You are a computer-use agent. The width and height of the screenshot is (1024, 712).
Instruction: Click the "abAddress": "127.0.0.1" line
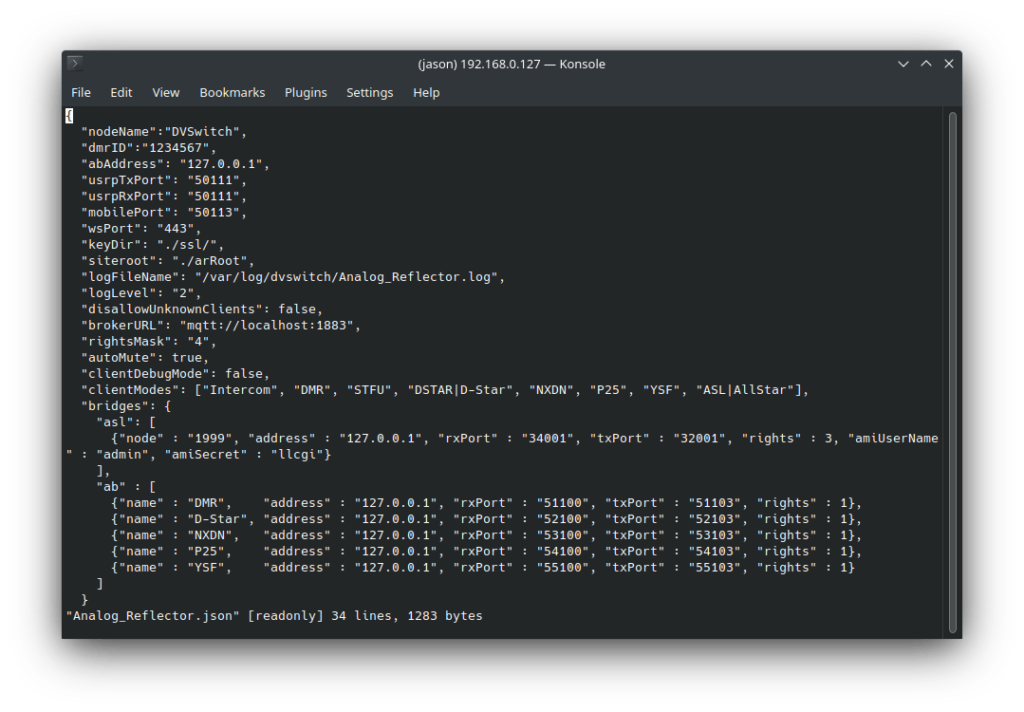[x=175, y=164]
